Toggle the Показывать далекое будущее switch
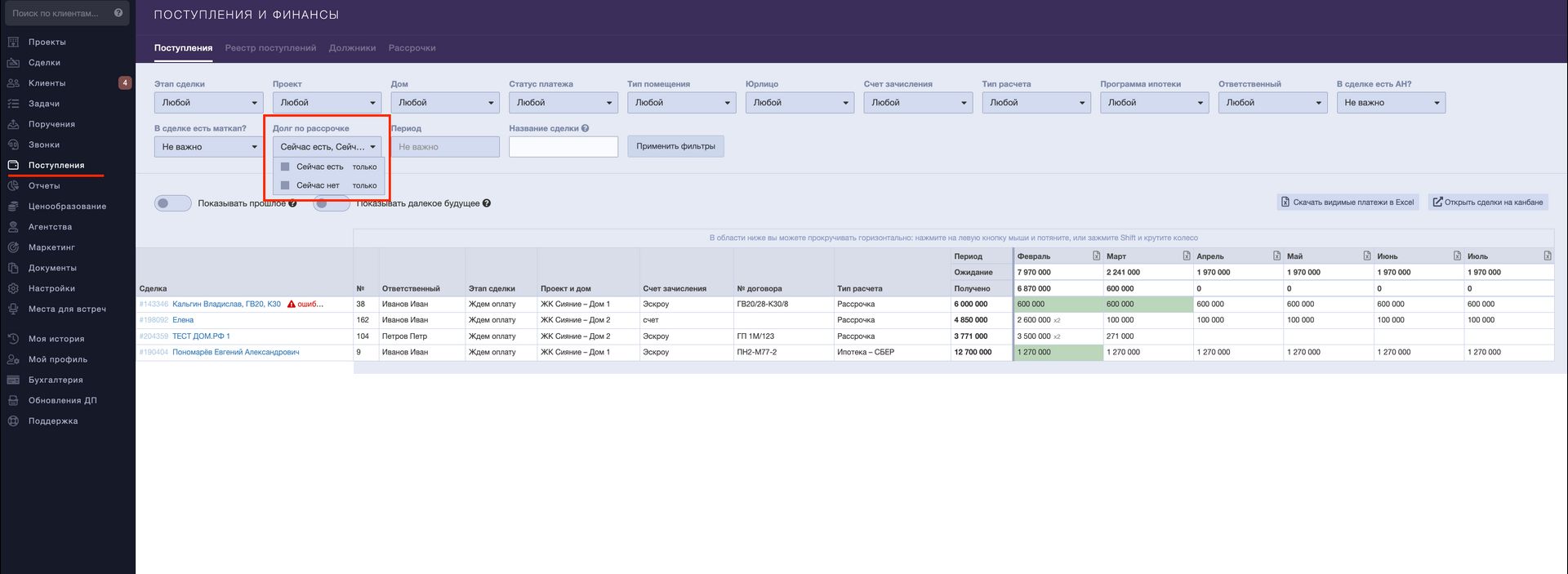This screenshot has height=574, width=1568. [x=332, y=203]
